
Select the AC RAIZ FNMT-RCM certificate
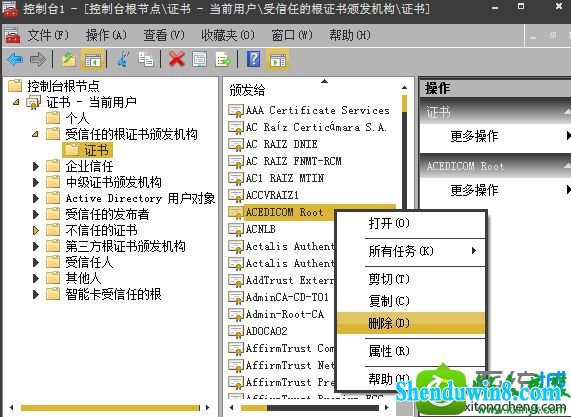tap(294, 161)
